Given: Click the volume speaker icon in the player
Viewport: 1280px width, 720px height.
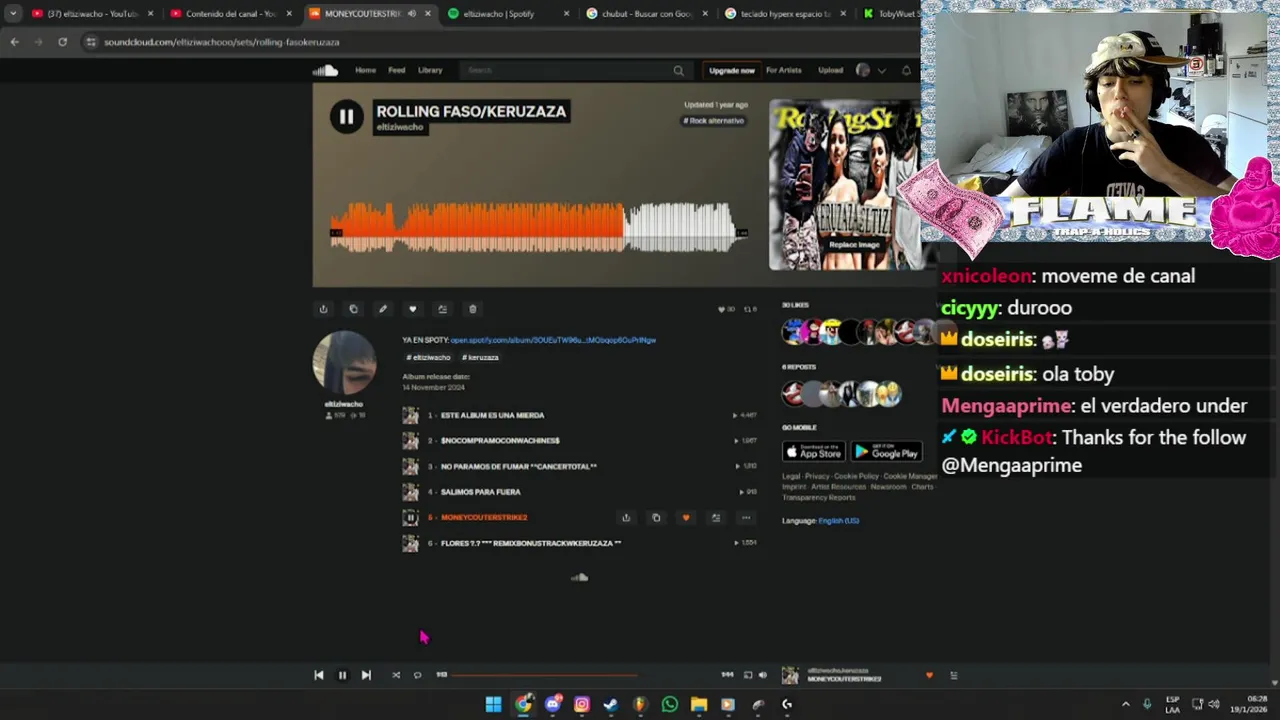Looking at the screenshot, I should pyautogui.click(x=762, y=675).
